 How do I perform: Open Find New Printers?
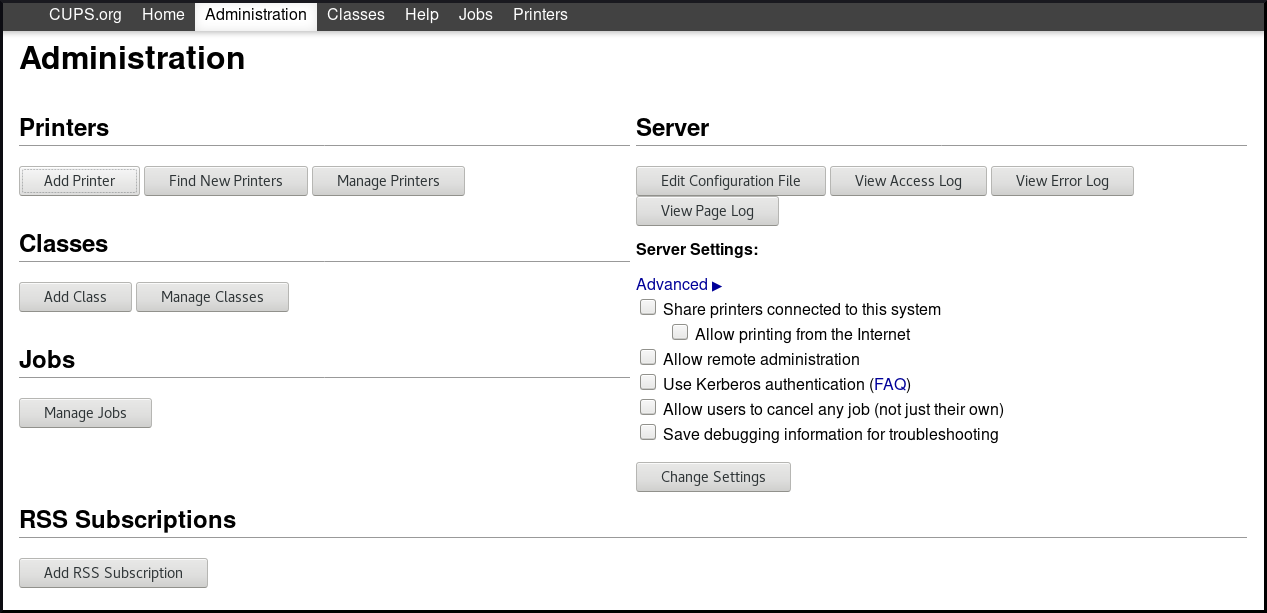coord(225,181)
